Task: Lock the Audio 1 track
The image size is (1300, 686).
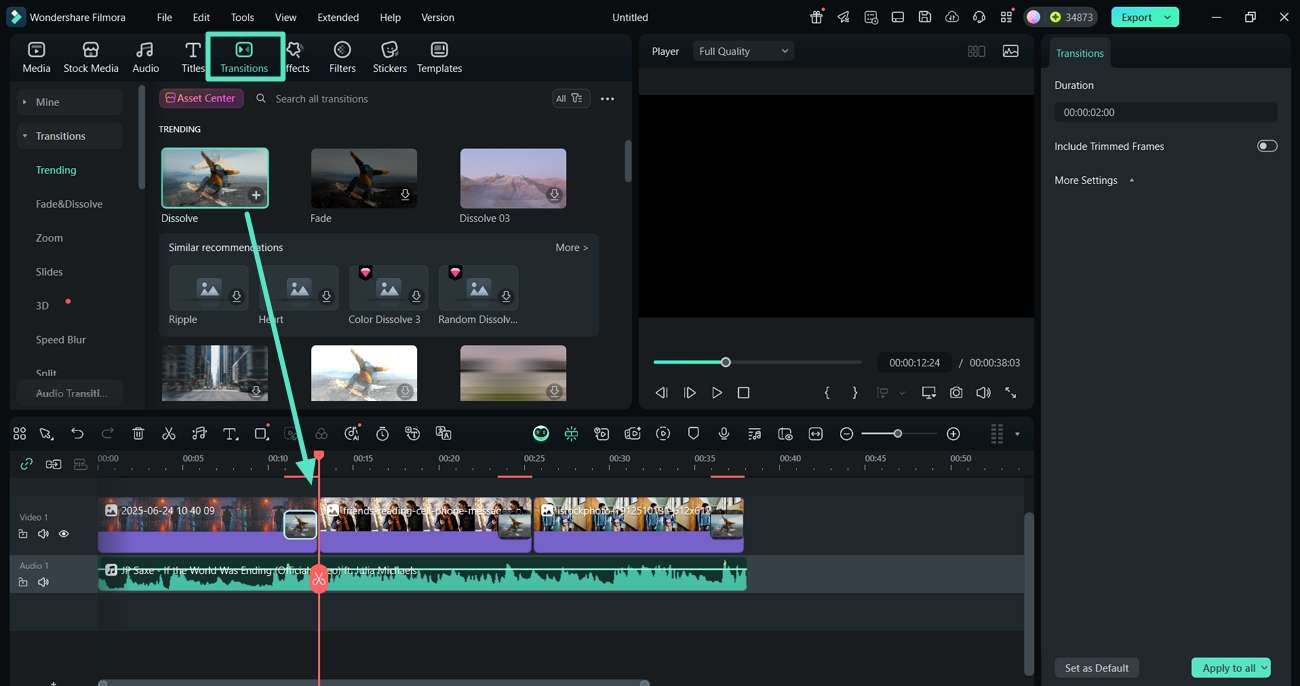Action: (23, 582)
